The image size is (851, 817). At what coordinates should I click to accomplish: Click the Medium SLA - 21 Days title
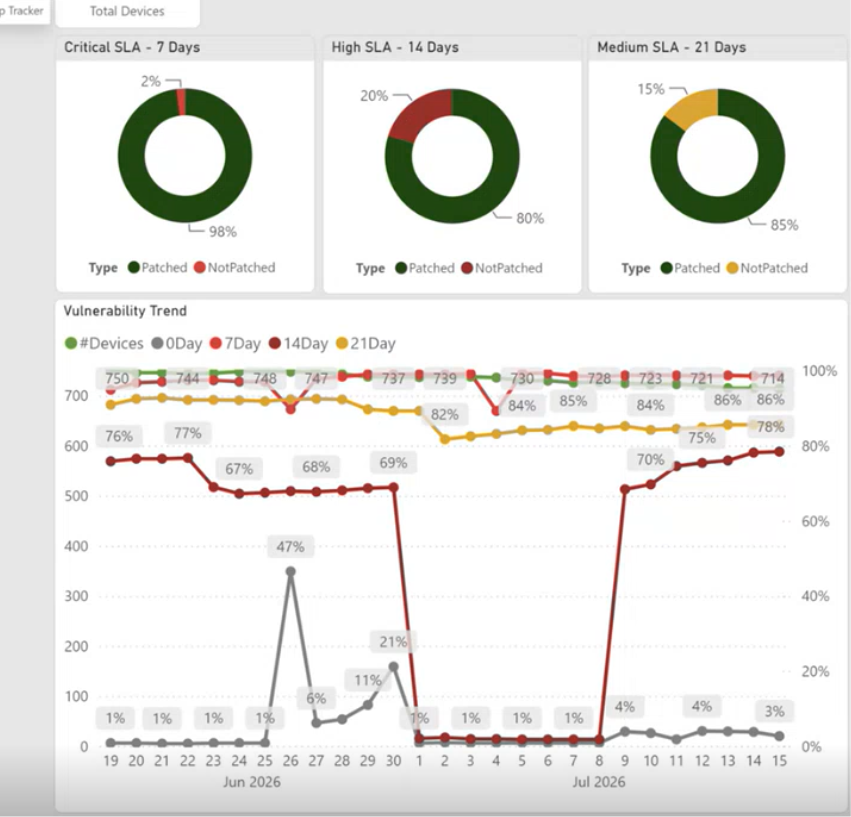[x=671, y=47]
